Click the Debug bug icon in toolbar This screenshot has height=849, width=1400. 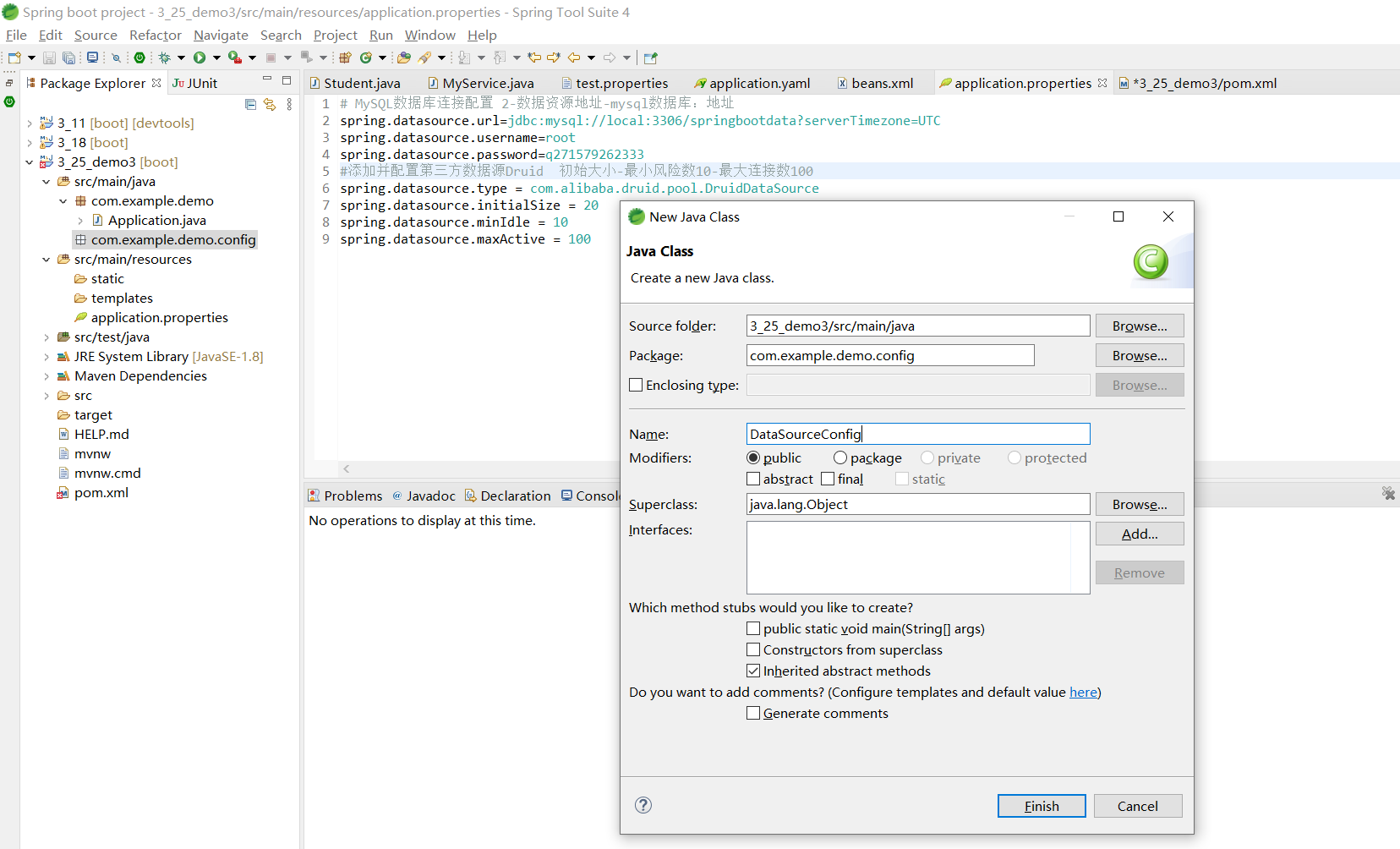click(x=165, y=58)
